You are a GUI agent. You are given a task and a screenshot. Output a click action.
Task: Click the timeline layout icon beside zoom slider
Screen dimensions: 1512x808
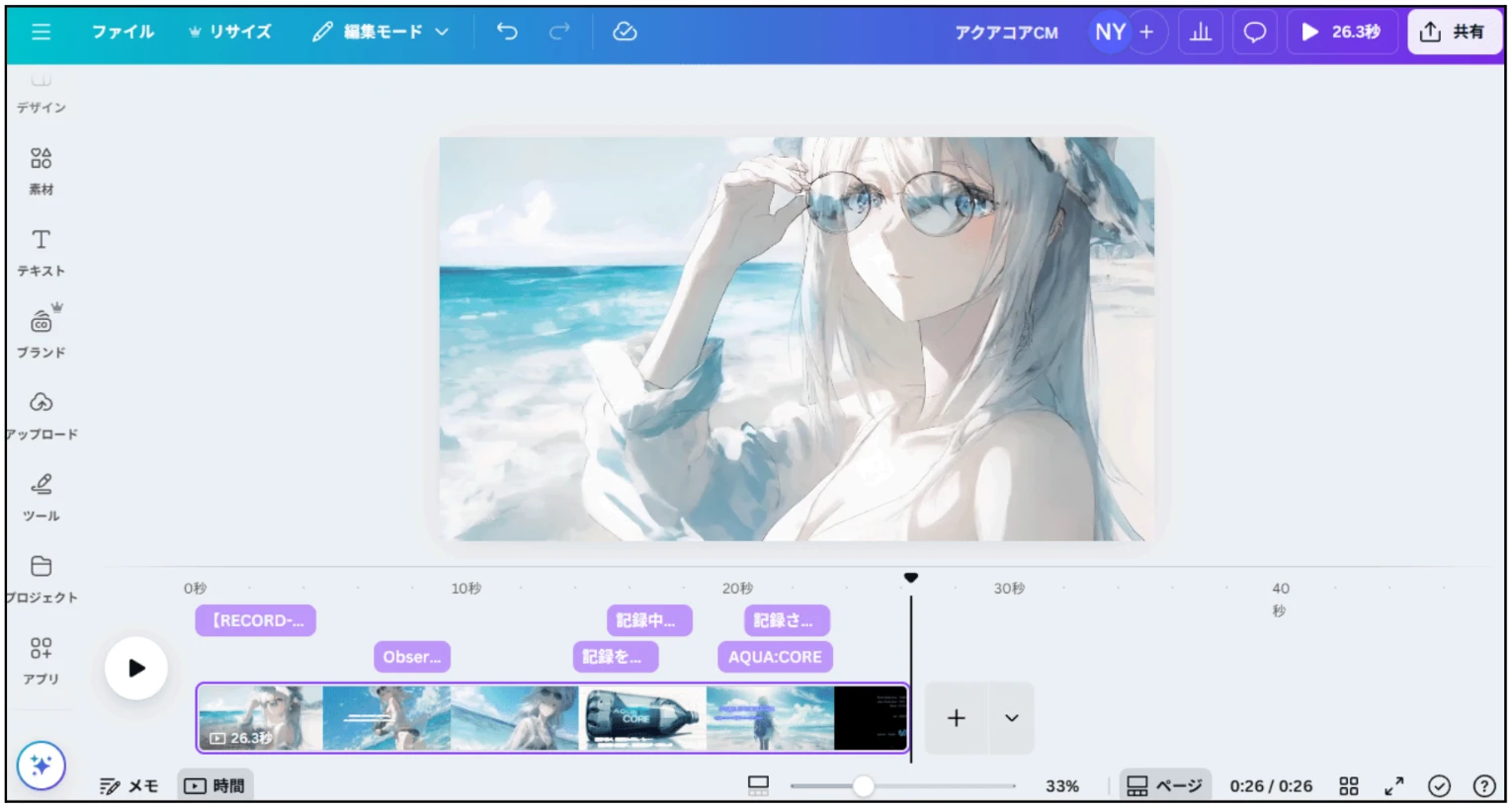[x=758, y=786]
